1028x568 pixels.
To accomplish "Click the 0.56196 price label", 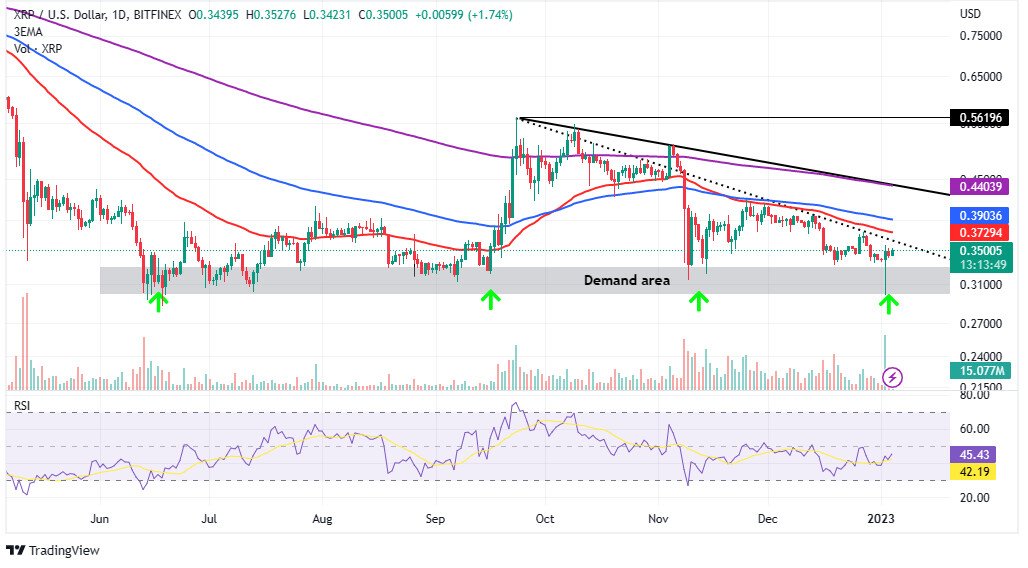I will click(x=980, y=118).
